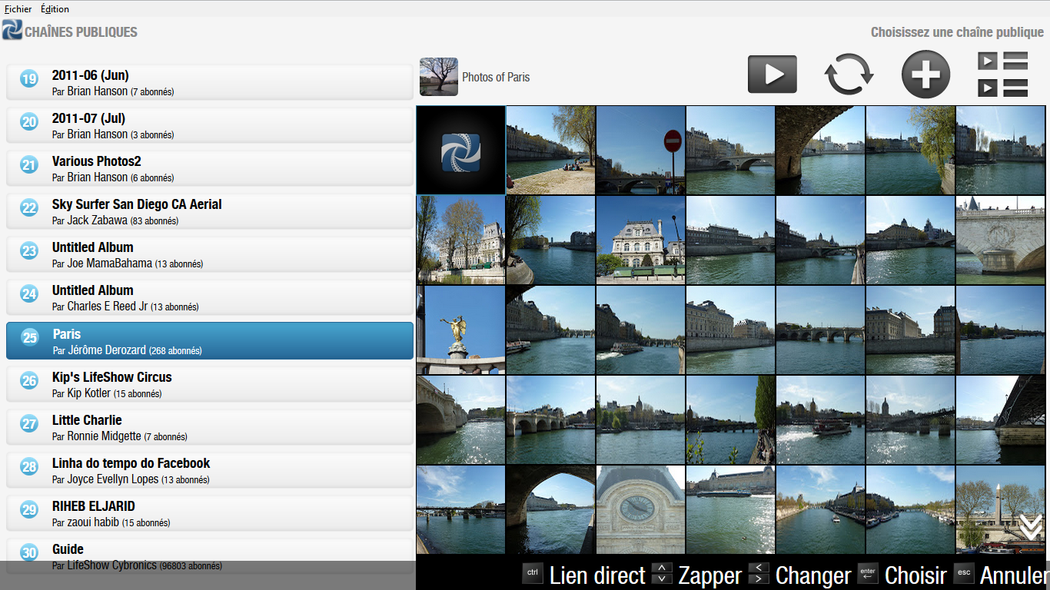The width and height of the screenshot is (1050, 590).
Task: Click the plus subscribe icon
Action: (x=926, y=75)
